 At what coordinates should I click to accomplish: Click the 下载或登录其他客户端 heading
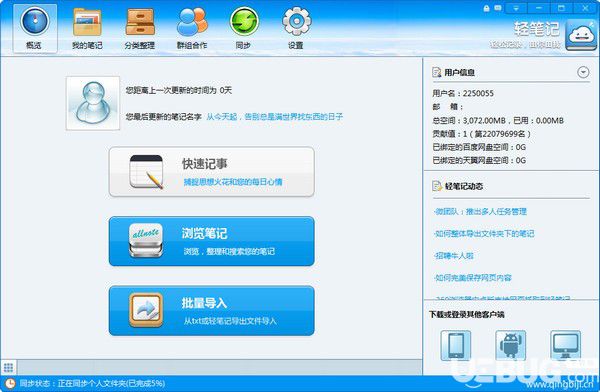point(467,314)
